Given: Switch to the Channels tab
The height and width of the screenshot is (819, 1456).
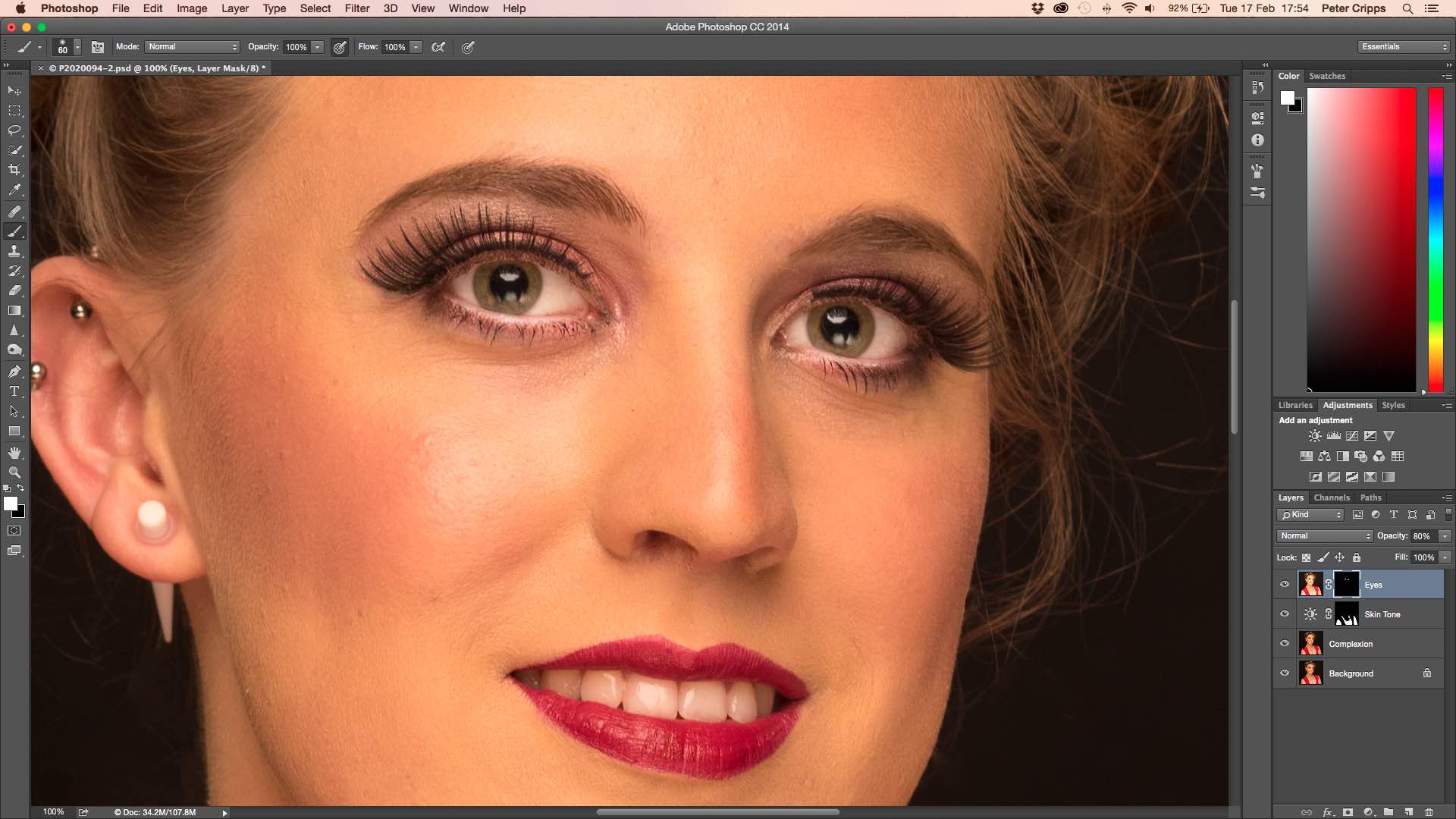Looking at the screenshot, I should coord(1332,497).
